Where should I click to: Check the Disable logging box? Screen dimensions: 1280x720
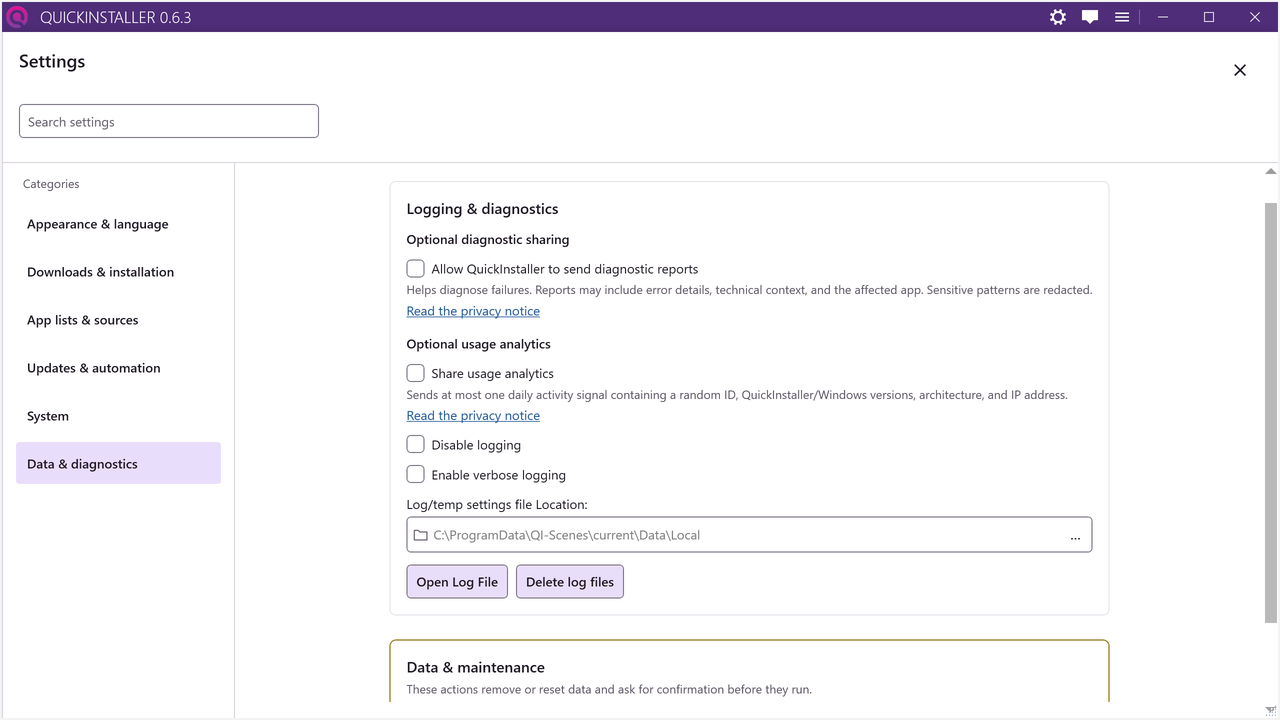point(416,444)
